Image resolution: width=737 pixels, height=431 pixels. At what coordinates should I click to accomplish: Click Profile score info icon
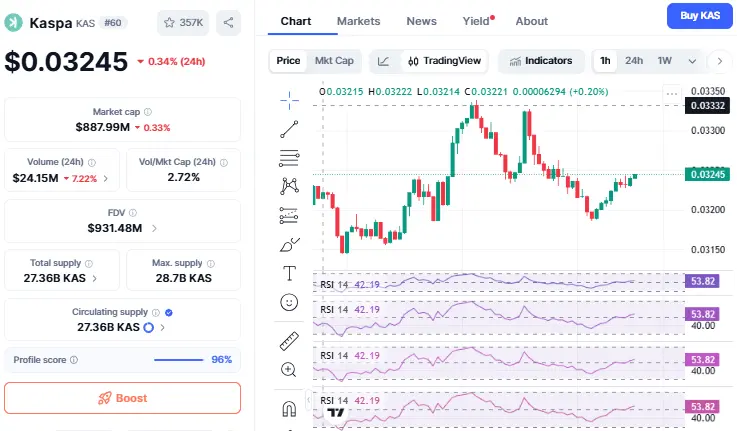tap(74, 360)
